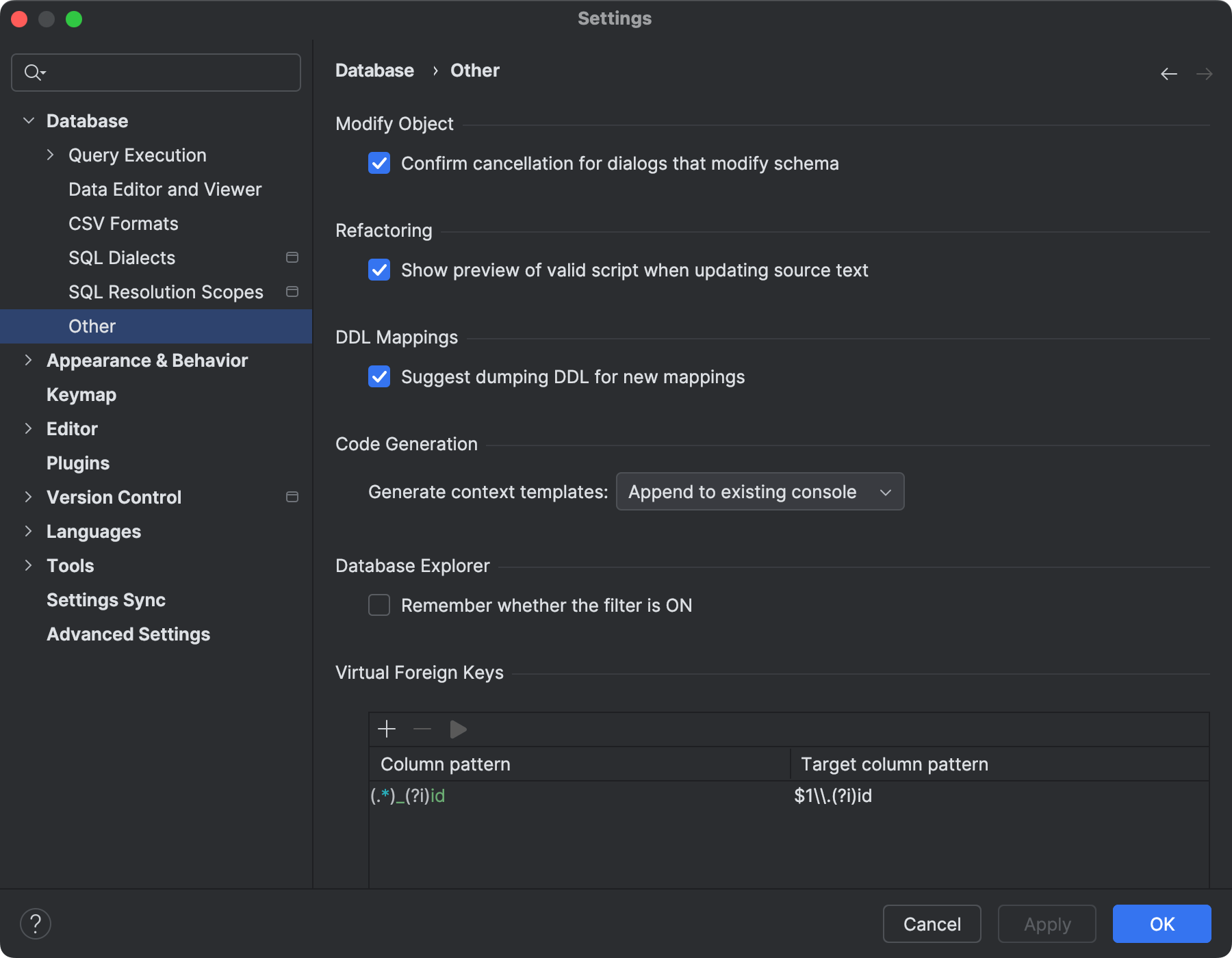Open the settings search field icon
This screenshot has height=958, width=1232.
point(34,72)
